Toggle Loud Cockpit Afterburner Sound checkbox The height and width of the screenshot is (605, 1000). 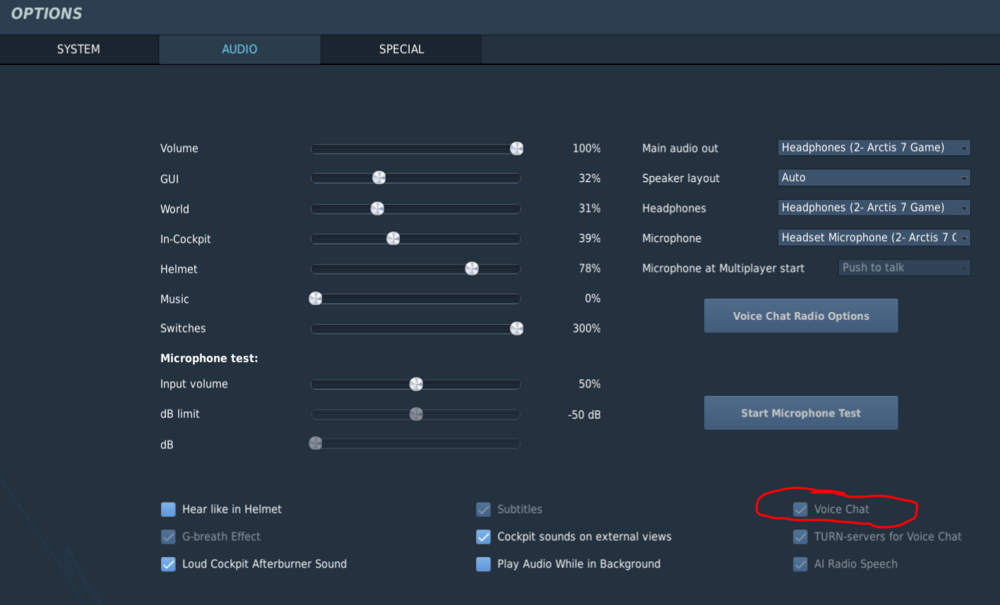pos(168,564)
